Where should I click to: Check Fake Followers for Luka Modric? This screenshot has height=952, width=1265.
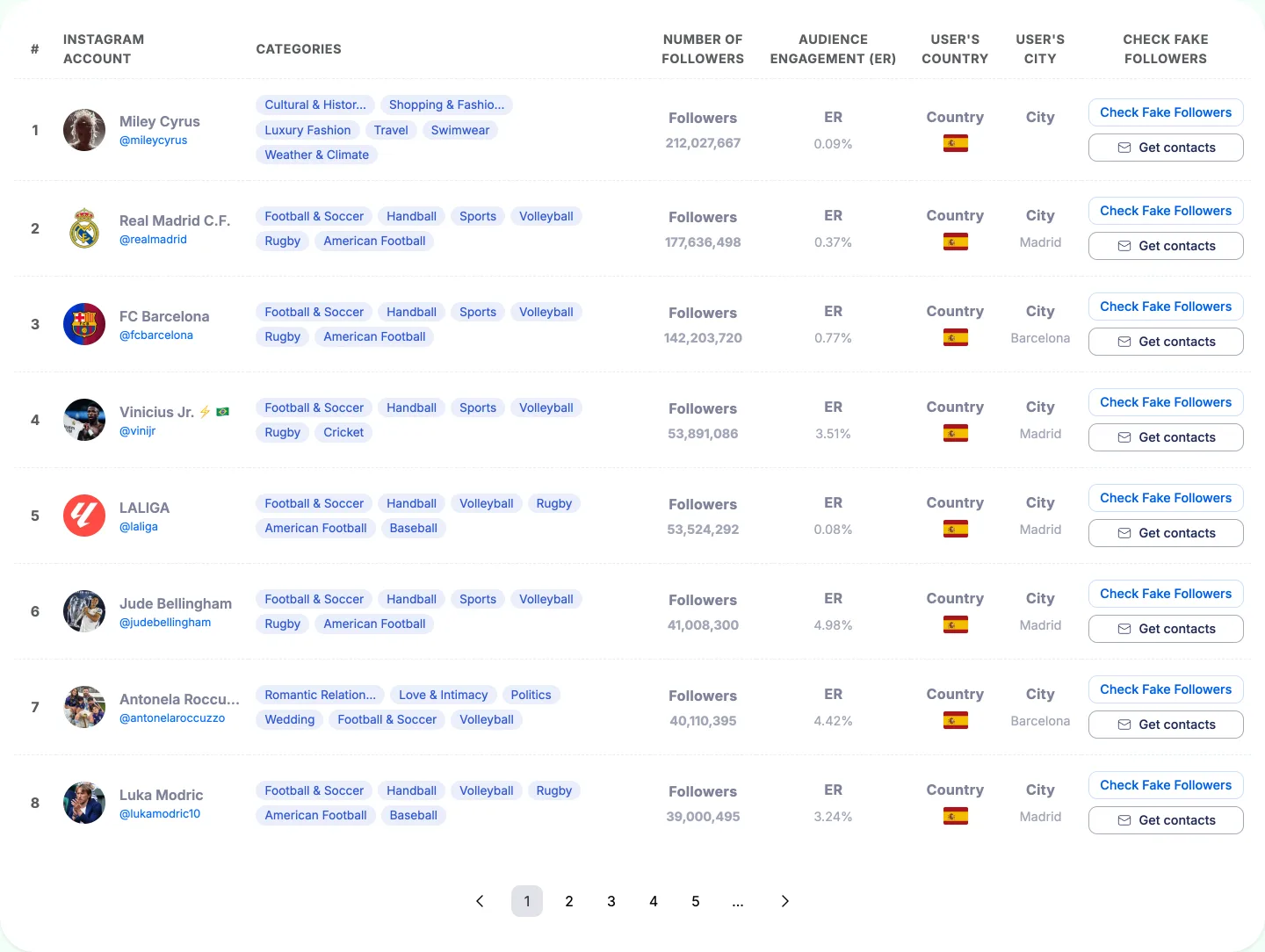pyautogui.click(x=1166, y=785)
